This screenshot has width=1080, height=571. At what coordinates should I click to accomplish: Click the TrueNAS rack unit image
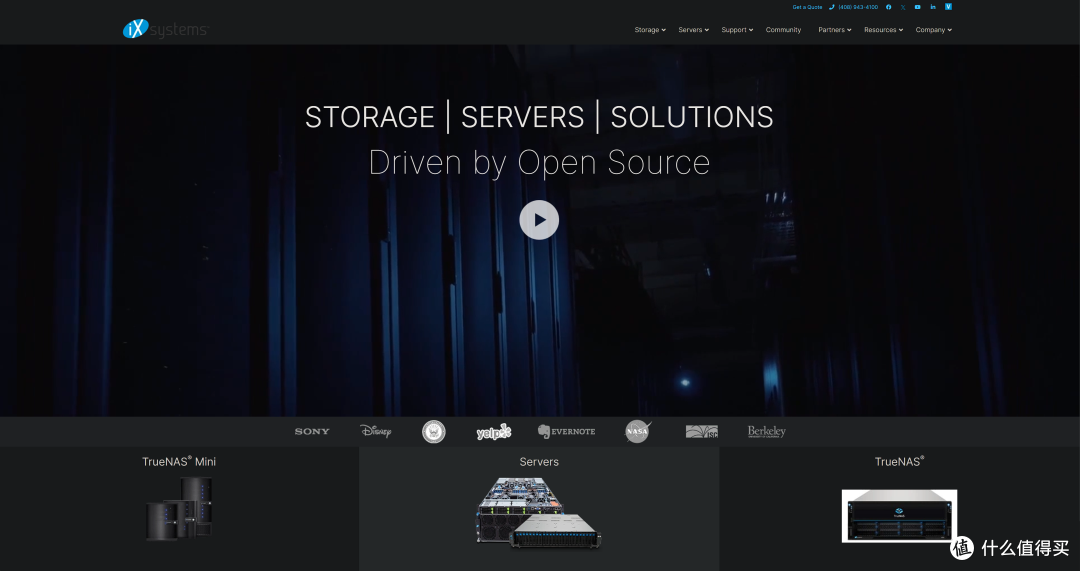[x=900, y=516]
